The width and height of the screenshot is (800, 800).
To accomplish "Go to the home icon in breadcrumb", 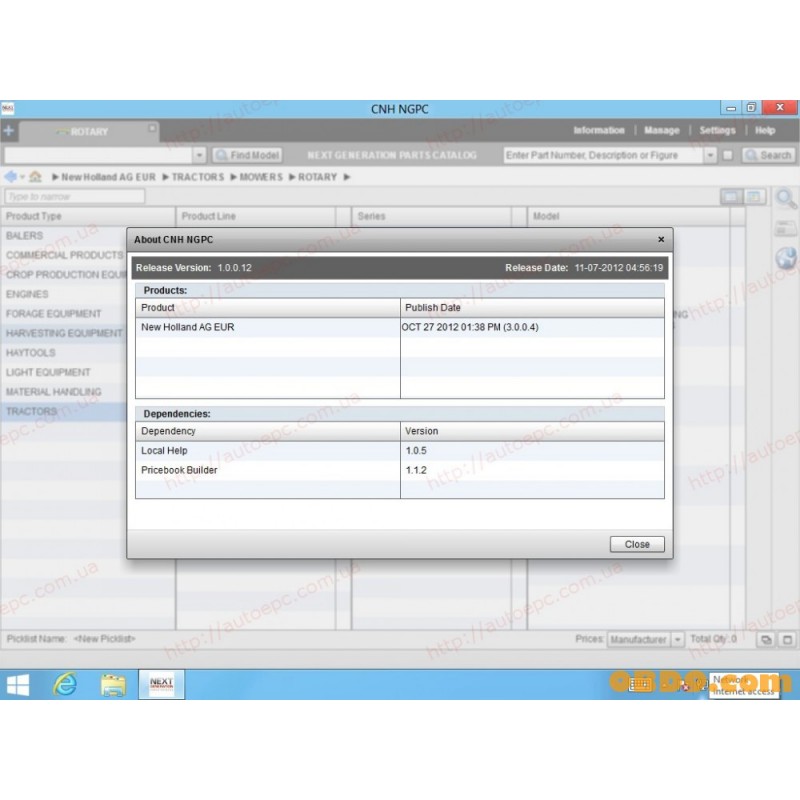I will coord(35,177).
